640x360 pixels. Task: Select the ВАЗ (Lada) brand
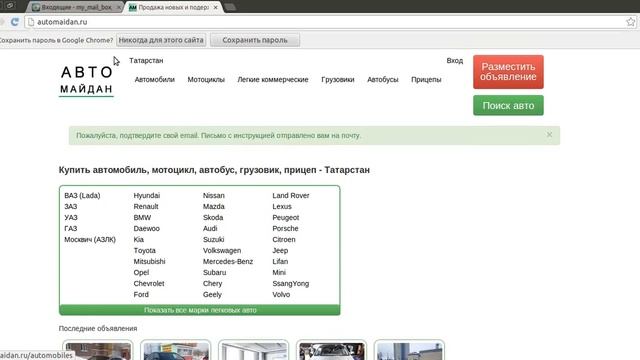coord(82,196)
